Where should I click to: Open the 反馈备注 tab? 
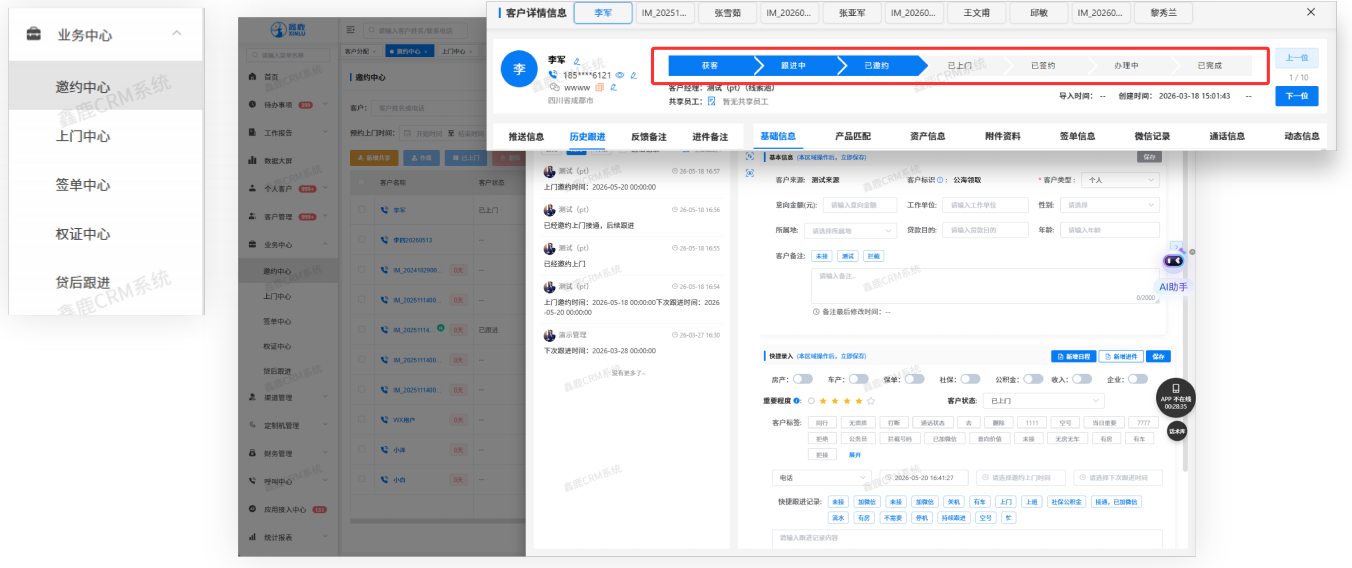pyautogui.click(x=649, y=137)
